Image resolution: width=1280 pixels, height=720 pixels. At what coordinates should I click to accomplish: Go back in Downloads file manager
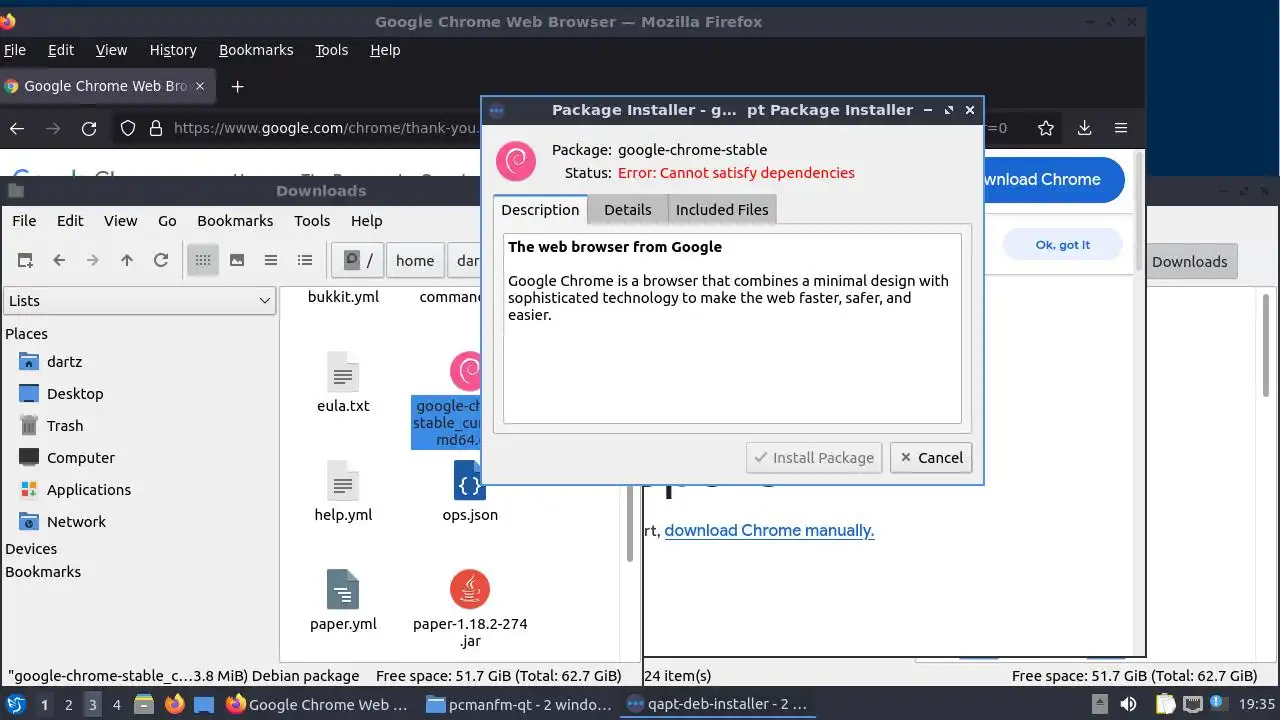click(59, 260)
